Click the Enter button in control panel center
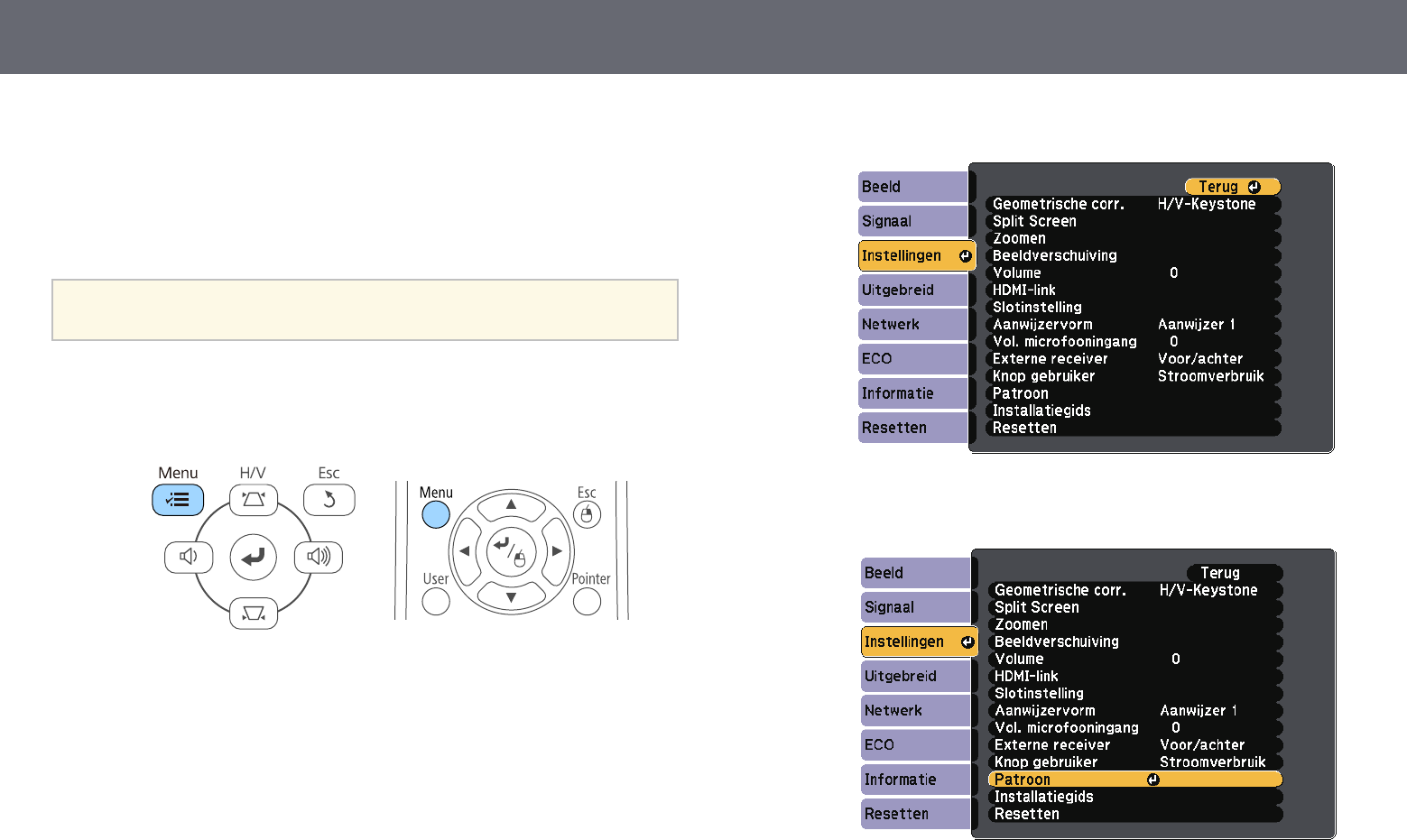 [x=254, y=557]
